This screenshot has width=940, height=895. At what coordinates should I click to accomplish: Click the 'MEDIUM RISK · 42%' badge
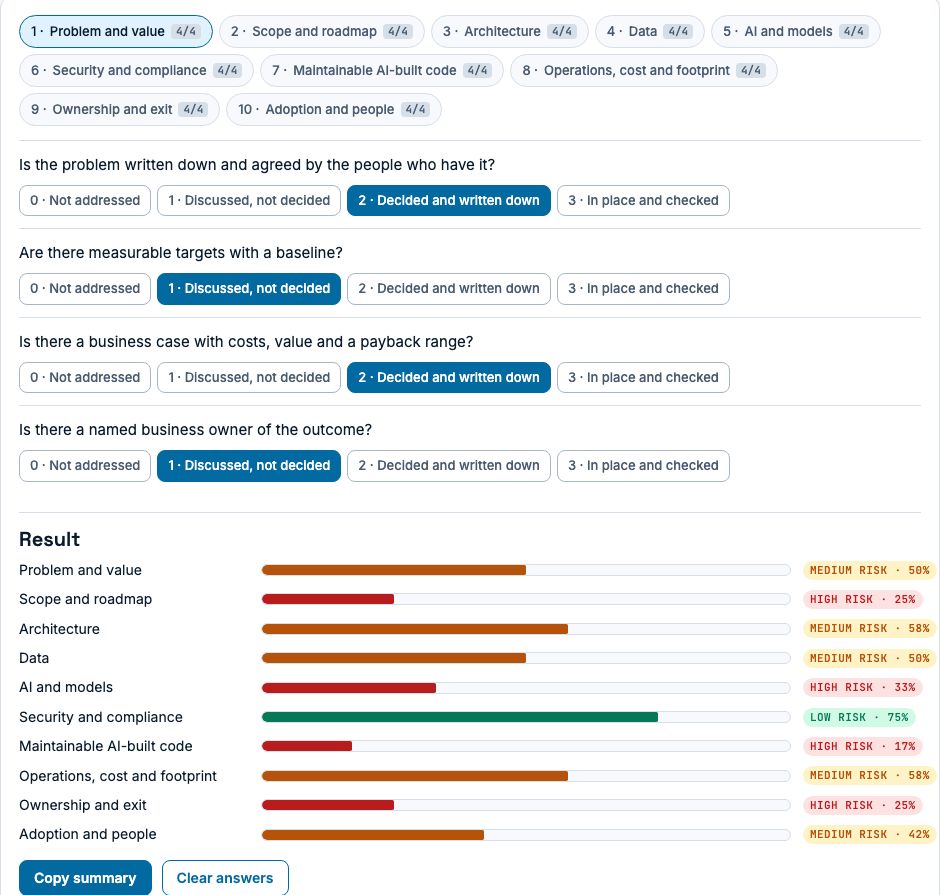pyautogui.click(x=869, y=834)
